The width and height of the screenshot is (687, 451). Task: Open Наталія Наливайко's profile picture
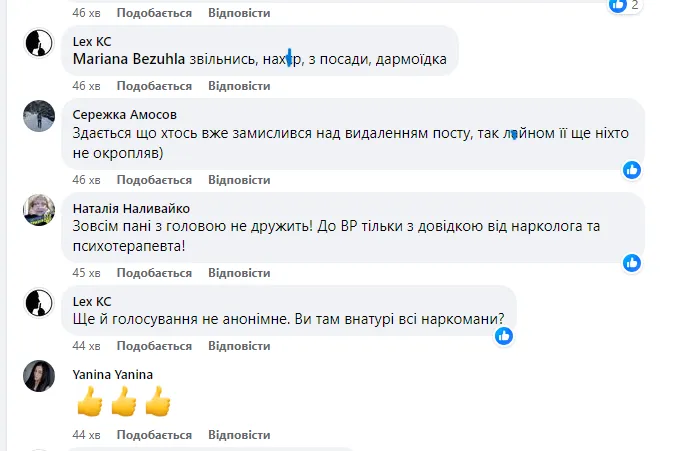tap(38, 209)
